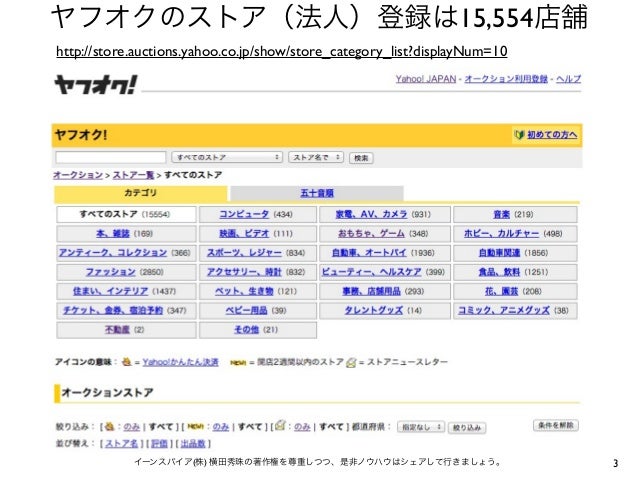Select the すべてのストア (15554) cell
Viewport: 638px width, 479px height.
coord(127,214)
